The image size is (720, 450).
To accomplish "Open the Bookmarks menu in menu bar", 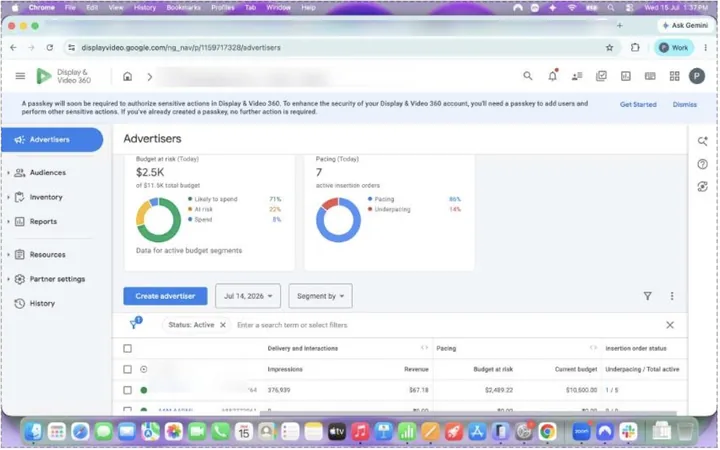I will (x=184, y=7).
